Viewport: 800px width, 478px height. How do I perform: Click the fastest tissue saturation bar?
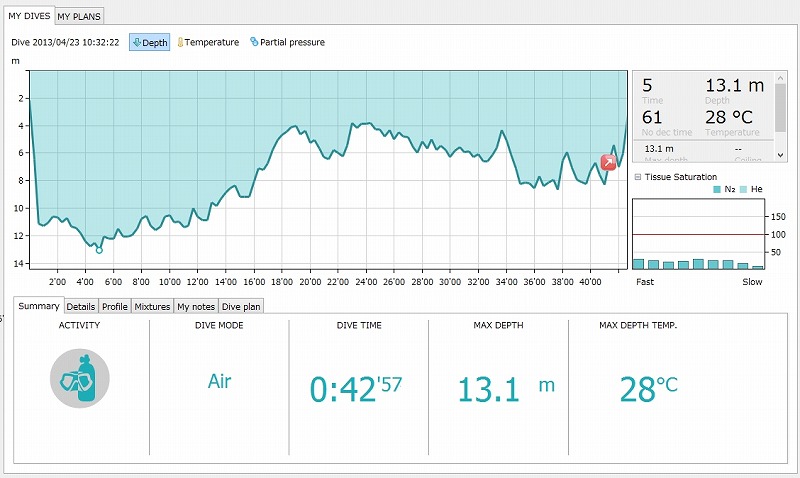pyautogui.click(x=638, y=264)
